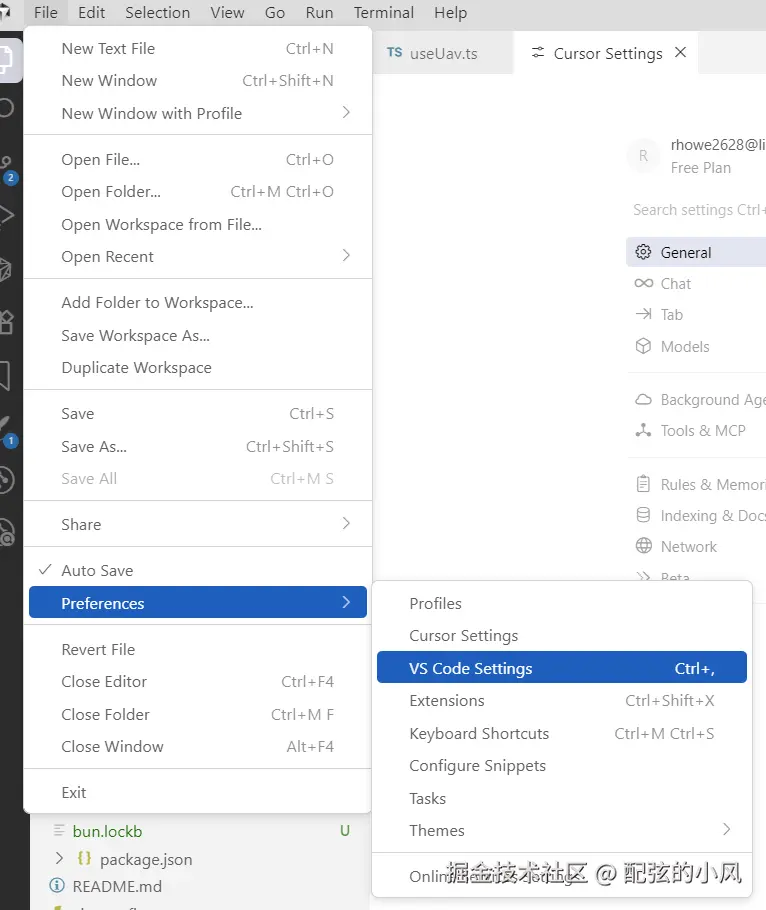
Task: Click the Network globe icon
Action: 643,546
